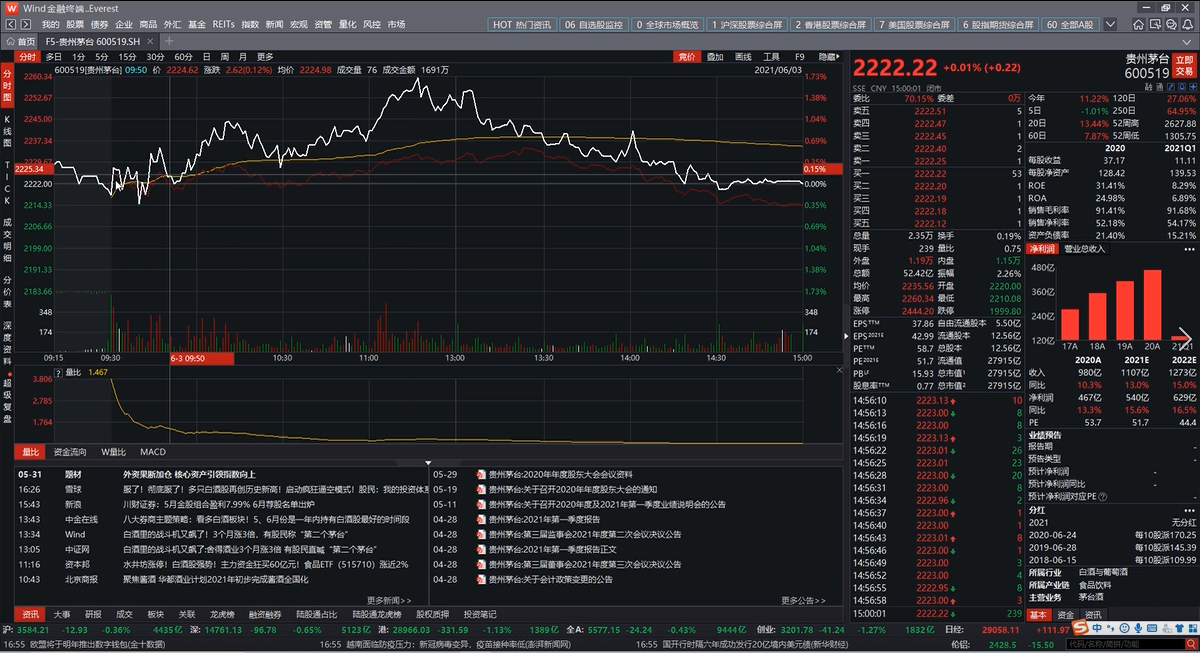Open the 更多公告>> link

803,600
